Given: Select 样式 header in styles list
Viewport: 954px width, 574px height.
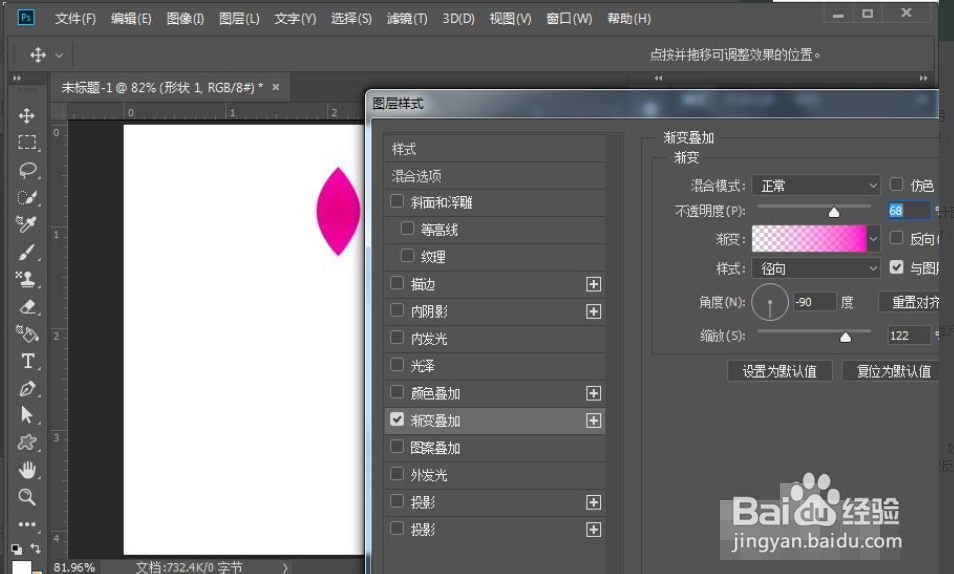Looking at the screenshot, I should coord(495,149).
